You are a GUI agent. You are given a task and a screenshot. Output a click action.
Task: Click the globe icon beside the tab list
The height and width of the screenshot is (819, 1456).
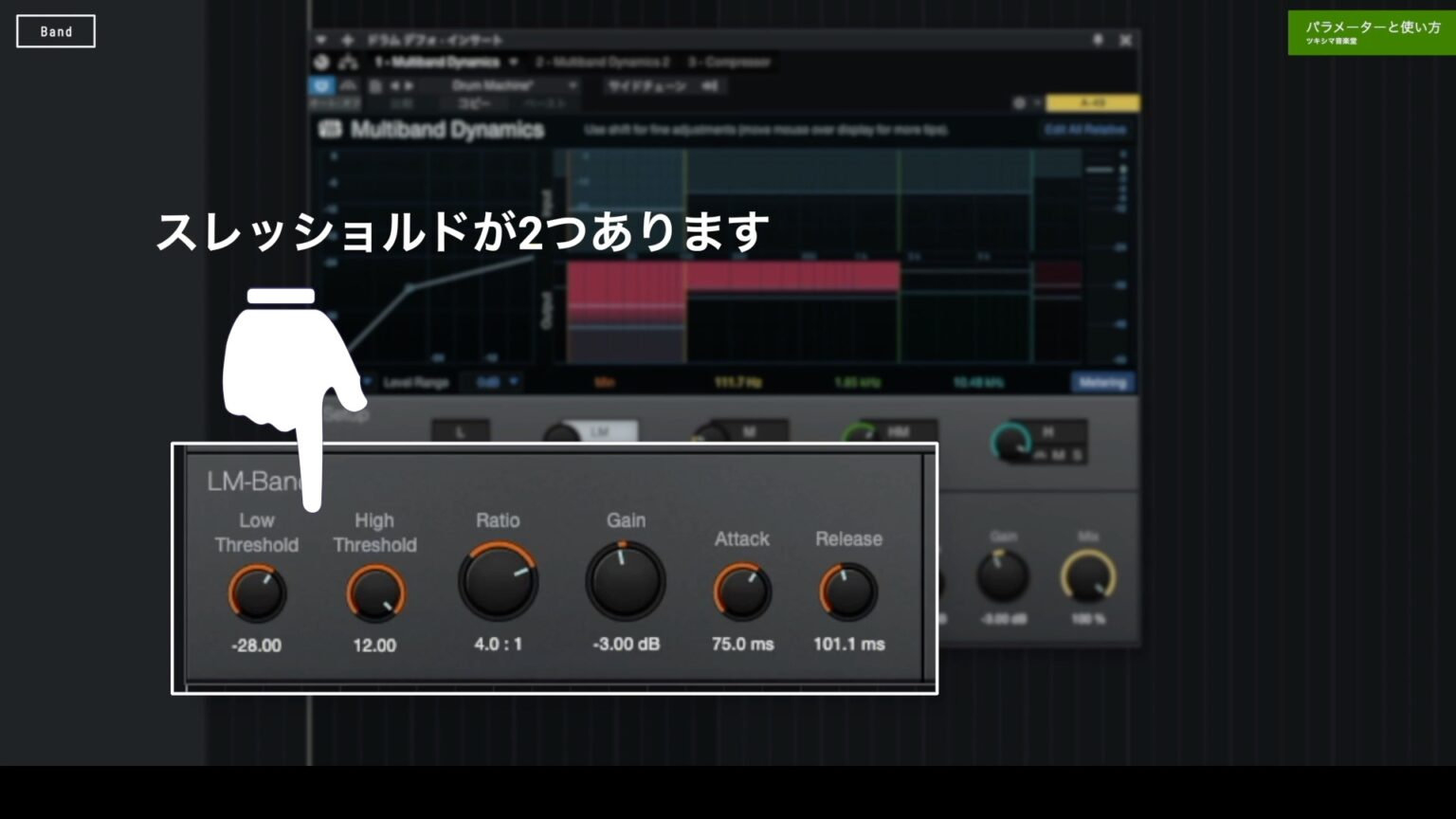(320, 62)
